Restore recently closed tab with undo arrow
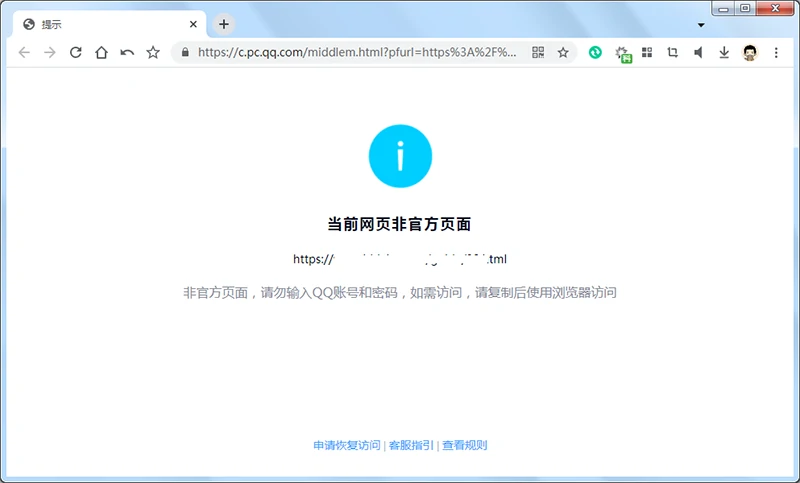This screenshot has width=800, height=483. [x=127, y=53]
